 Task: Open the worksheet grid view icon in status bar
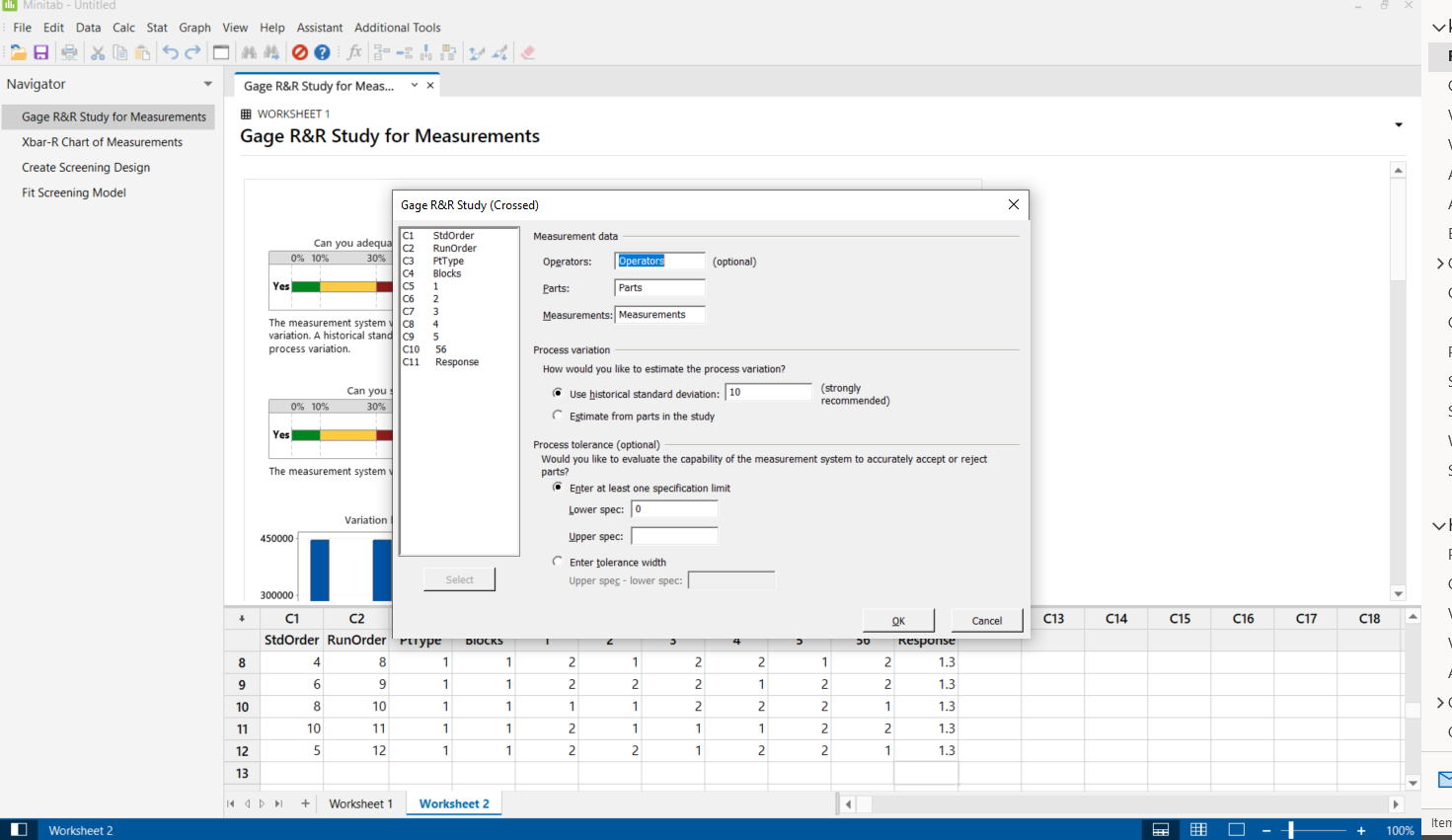click(1198, 829)
